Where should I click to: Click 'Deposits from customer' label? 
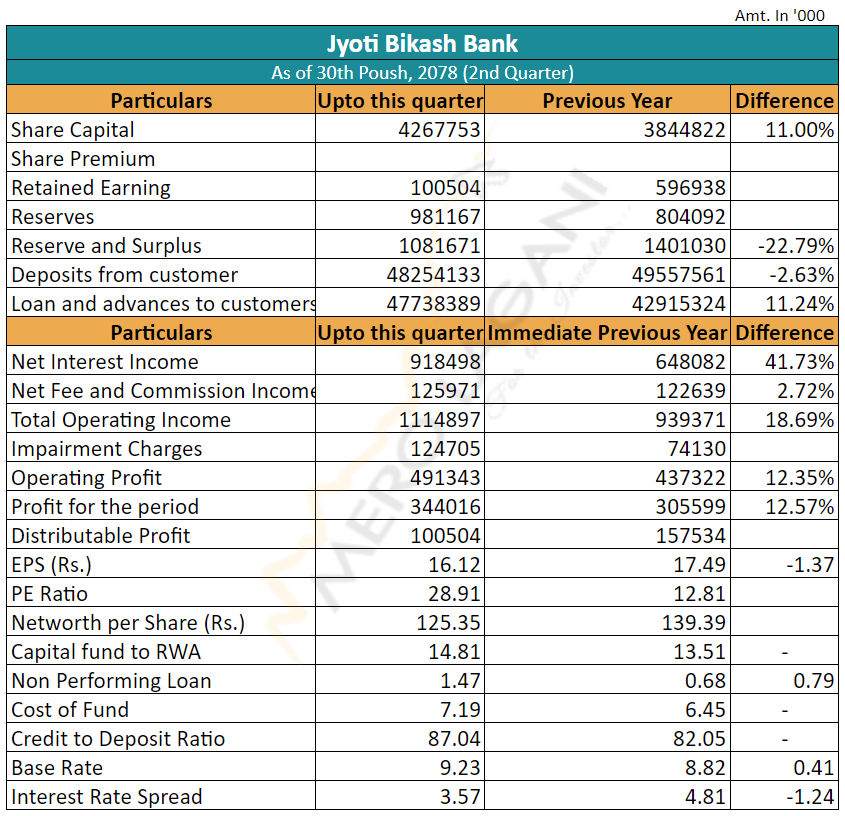pyautogui.click(x=124, y=275)
